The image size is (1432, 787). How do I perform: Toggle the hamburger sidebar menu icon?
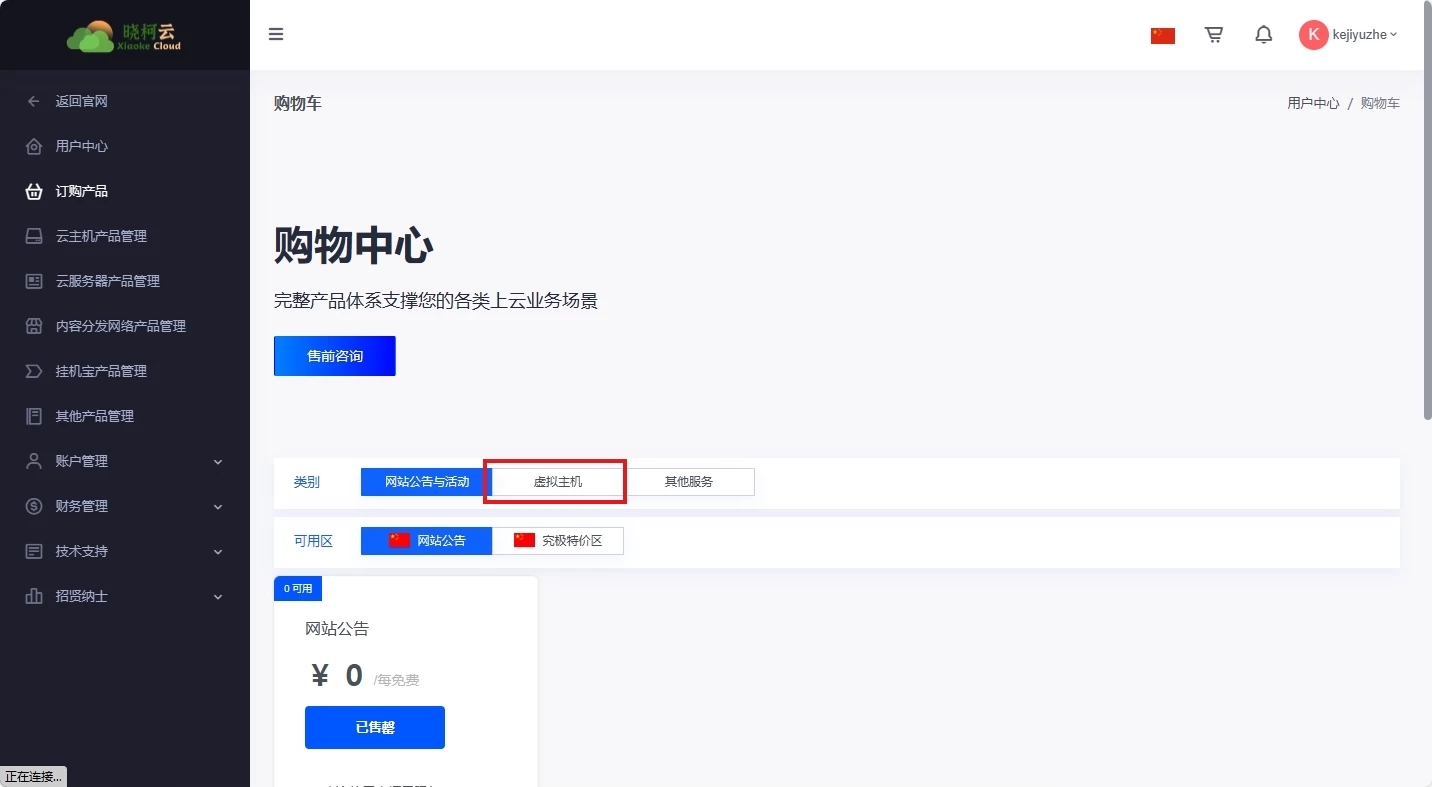(276, 34)
